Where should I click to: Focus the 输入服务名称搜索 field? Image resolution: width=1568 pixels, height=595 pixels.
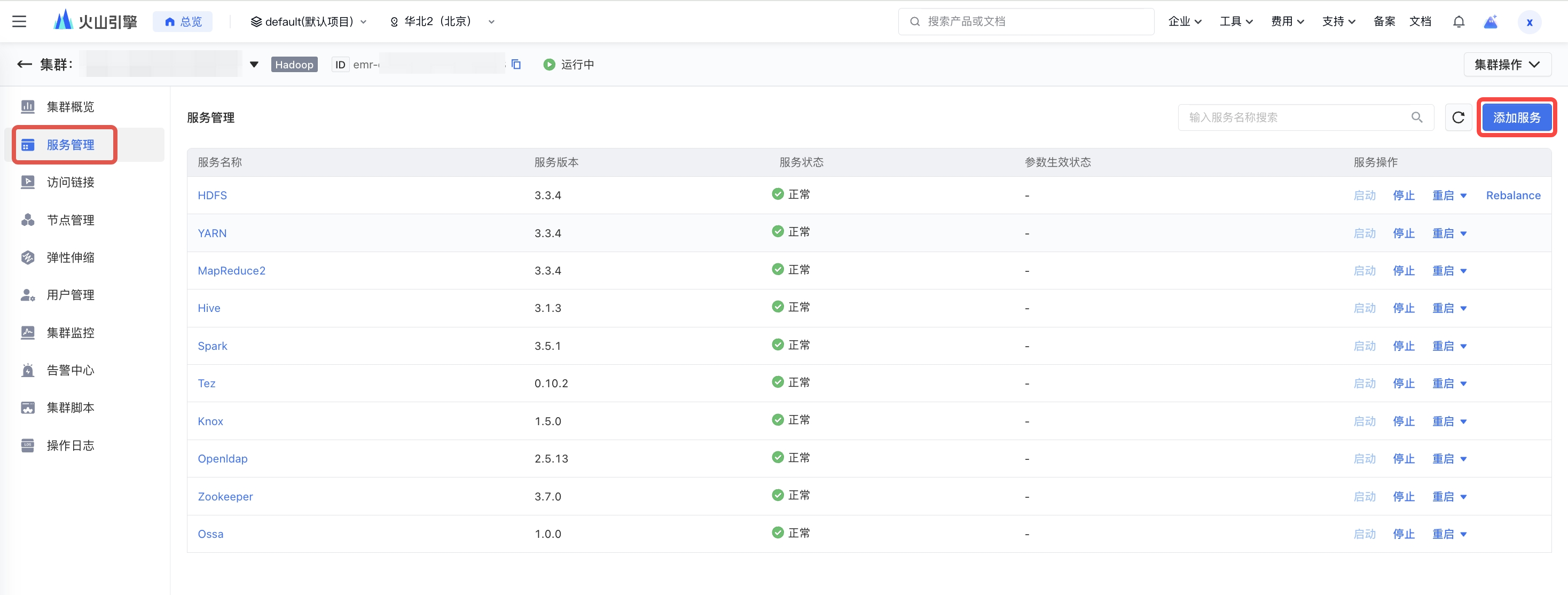[x=1306, y=118]
